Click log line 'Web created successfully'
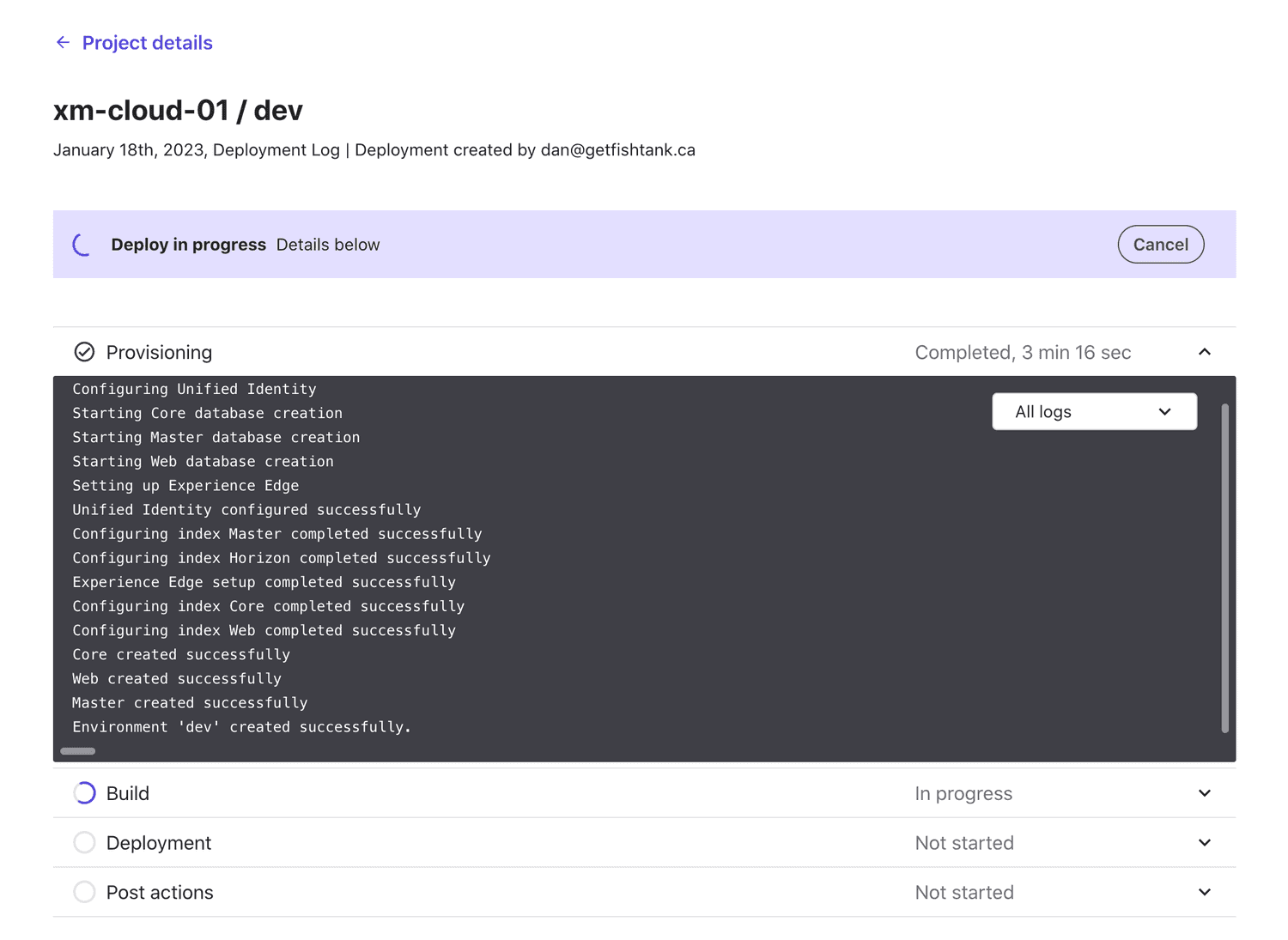Viewport: 1288px width, 940px height. [177, 678]
